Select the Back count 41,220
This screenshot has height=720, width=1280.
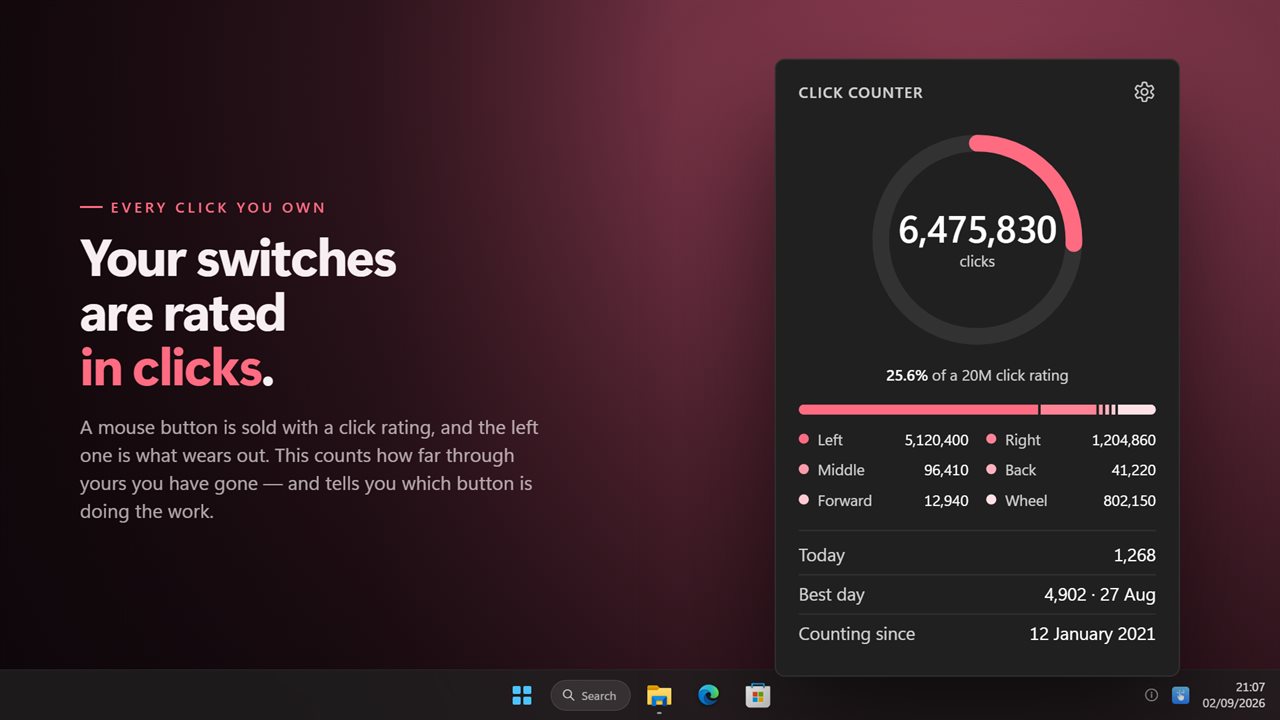1134,470
